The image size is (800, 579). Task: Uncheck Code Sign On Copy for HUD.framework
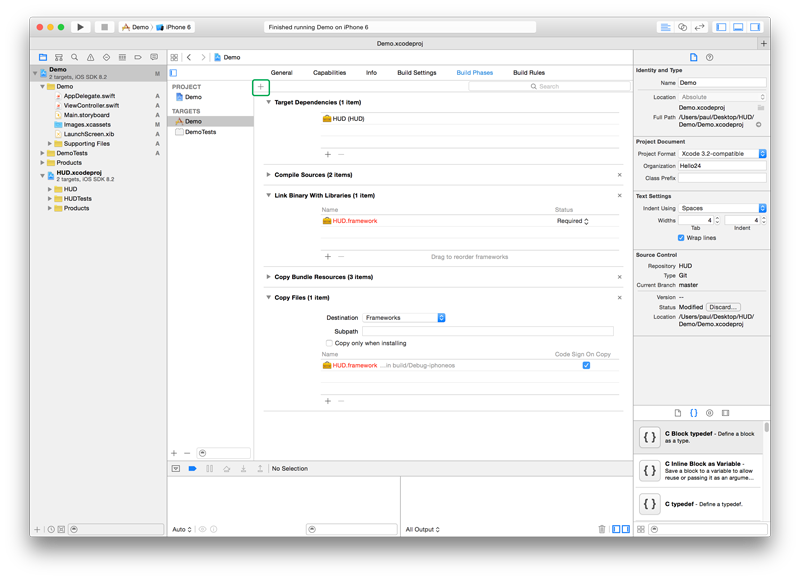[x=586, y=365]
